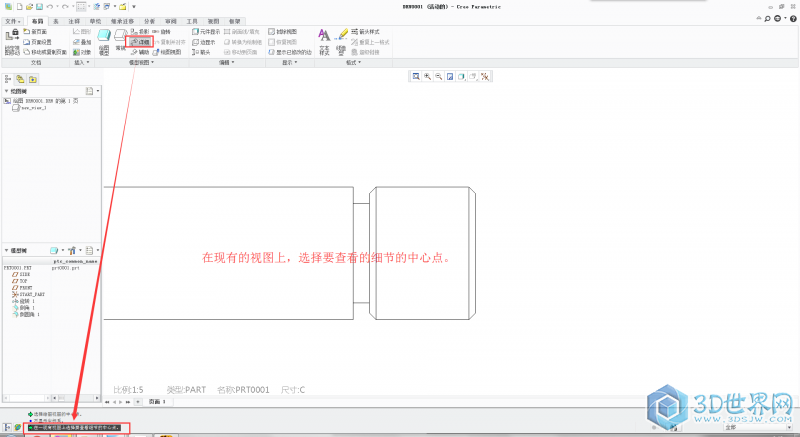
Task: Switch to the 审阅 ribbon tab
Action: tap(171, 21)
